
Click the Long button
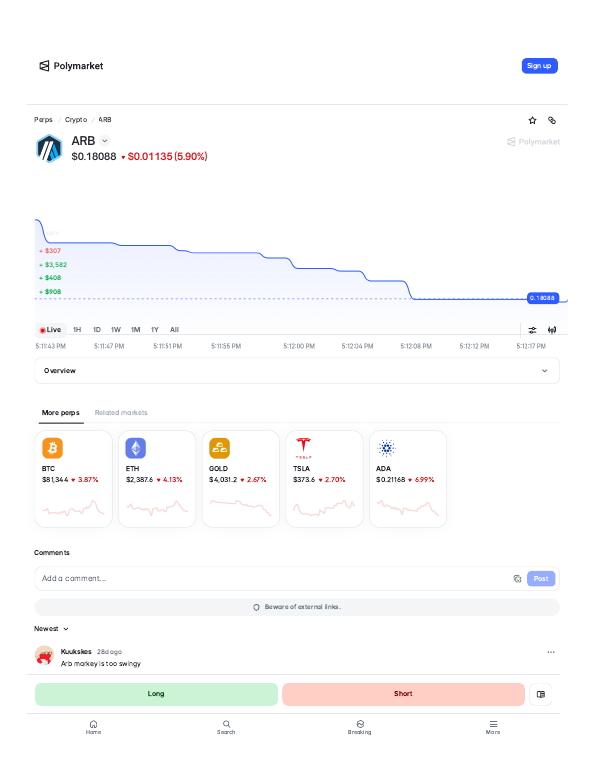(156, 694)
